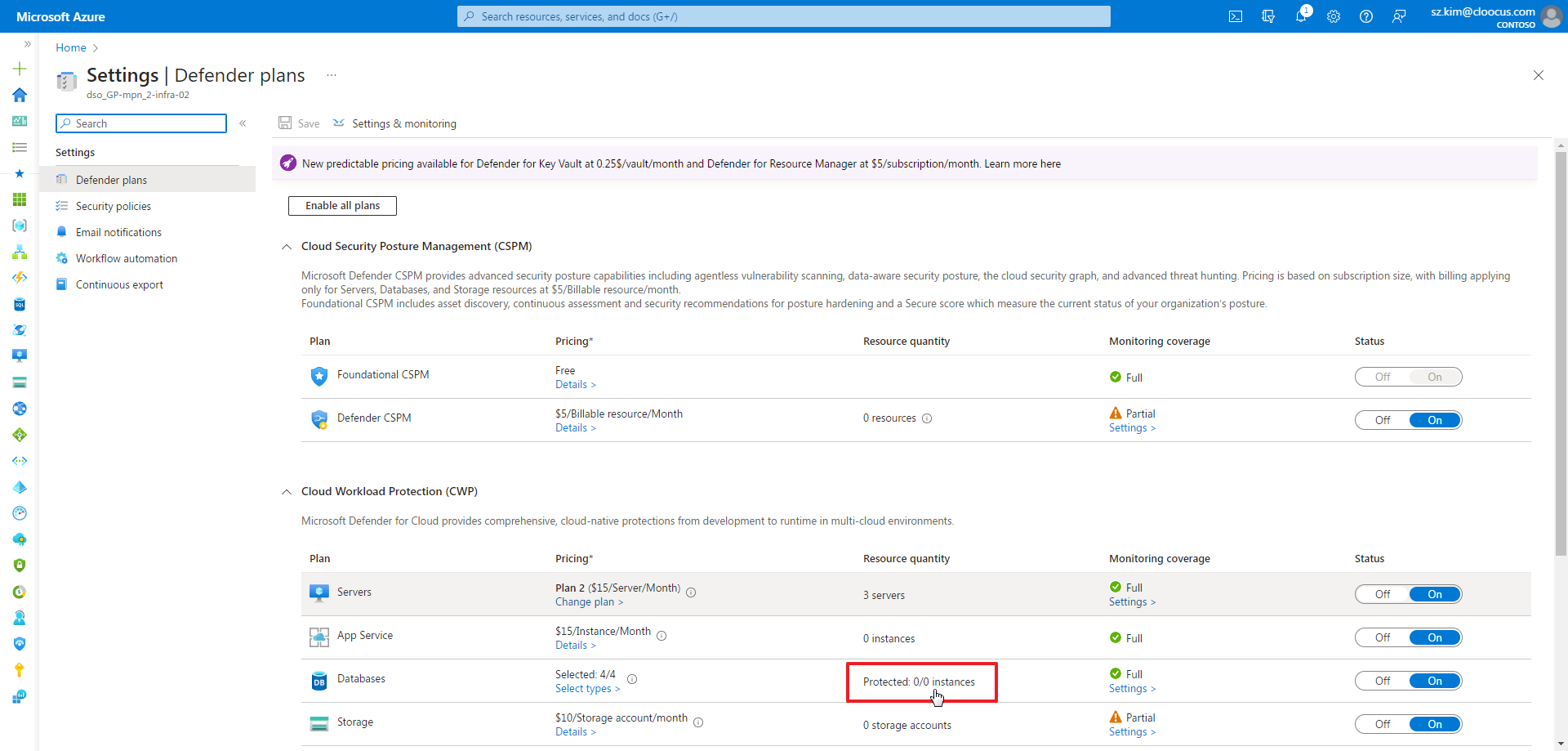Click the user account avatar
Image resolution: width=1568 pixels, height=751 pixels.
pyautogui.click(x=1551, y=16)
